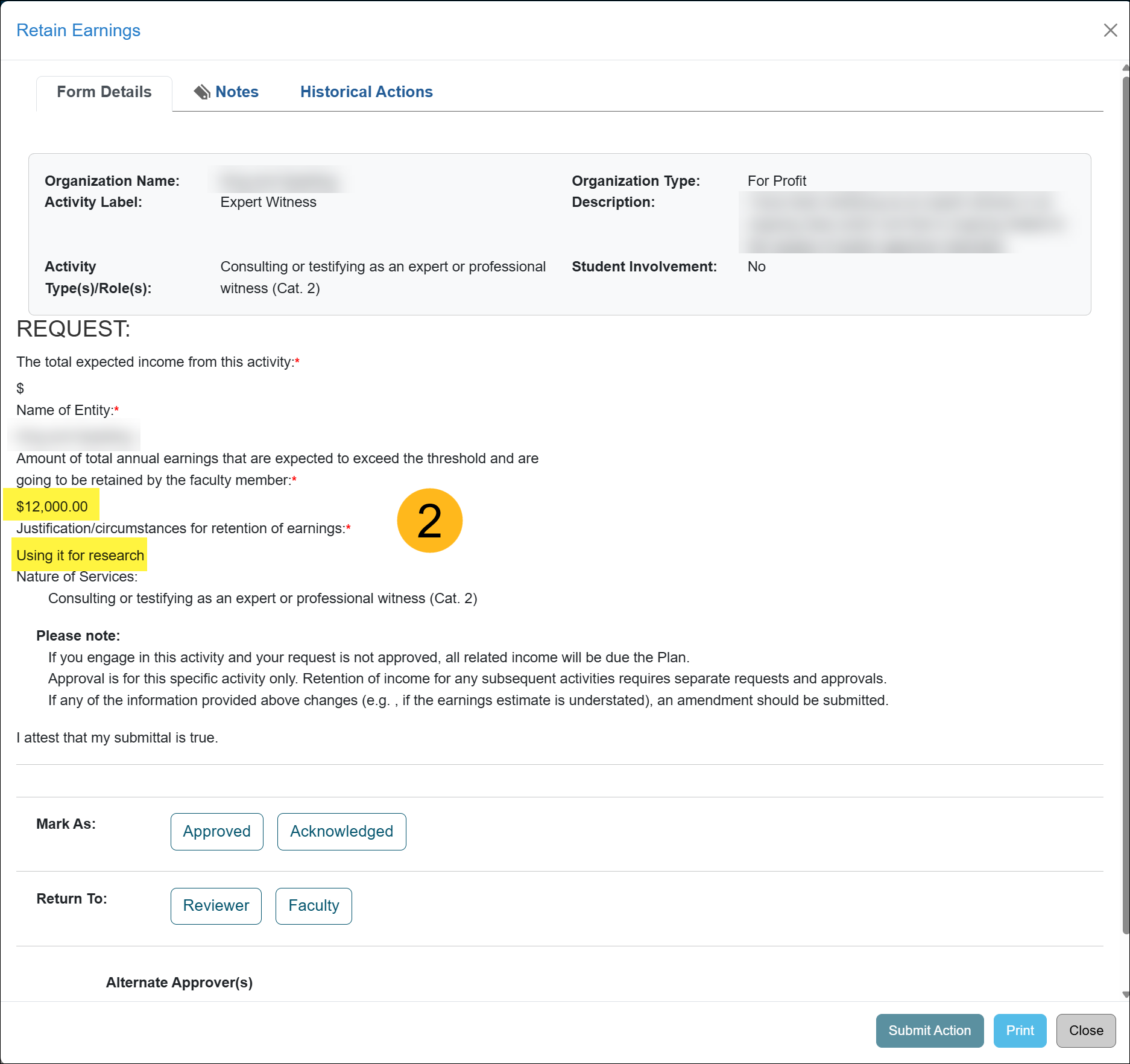Click the tag icon beside Notes
1130x1064 pixels.
click(x=201, y=92)
